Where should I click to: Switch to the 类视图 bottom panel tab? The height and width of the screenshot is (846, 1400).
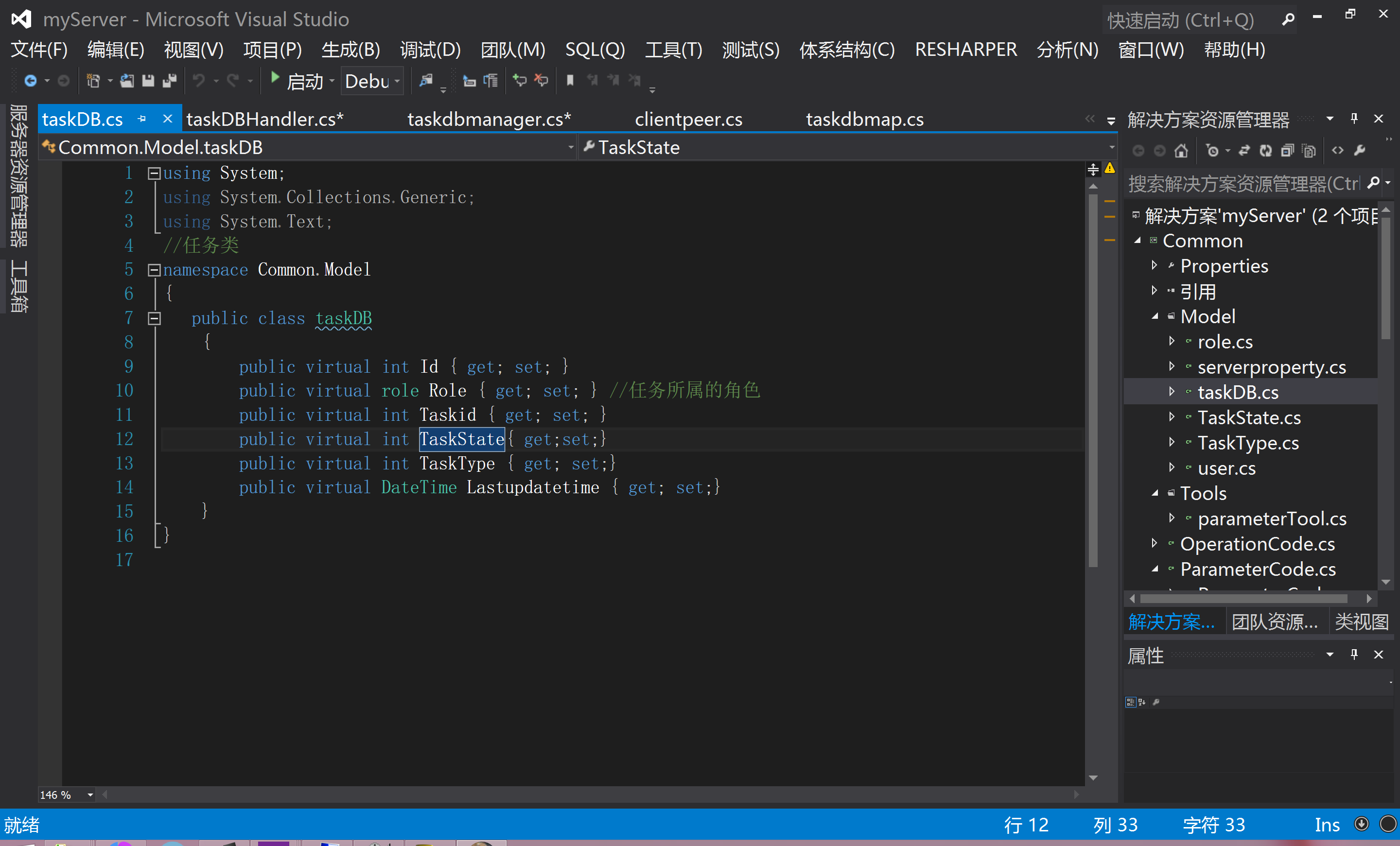[x=1362, y=622]
